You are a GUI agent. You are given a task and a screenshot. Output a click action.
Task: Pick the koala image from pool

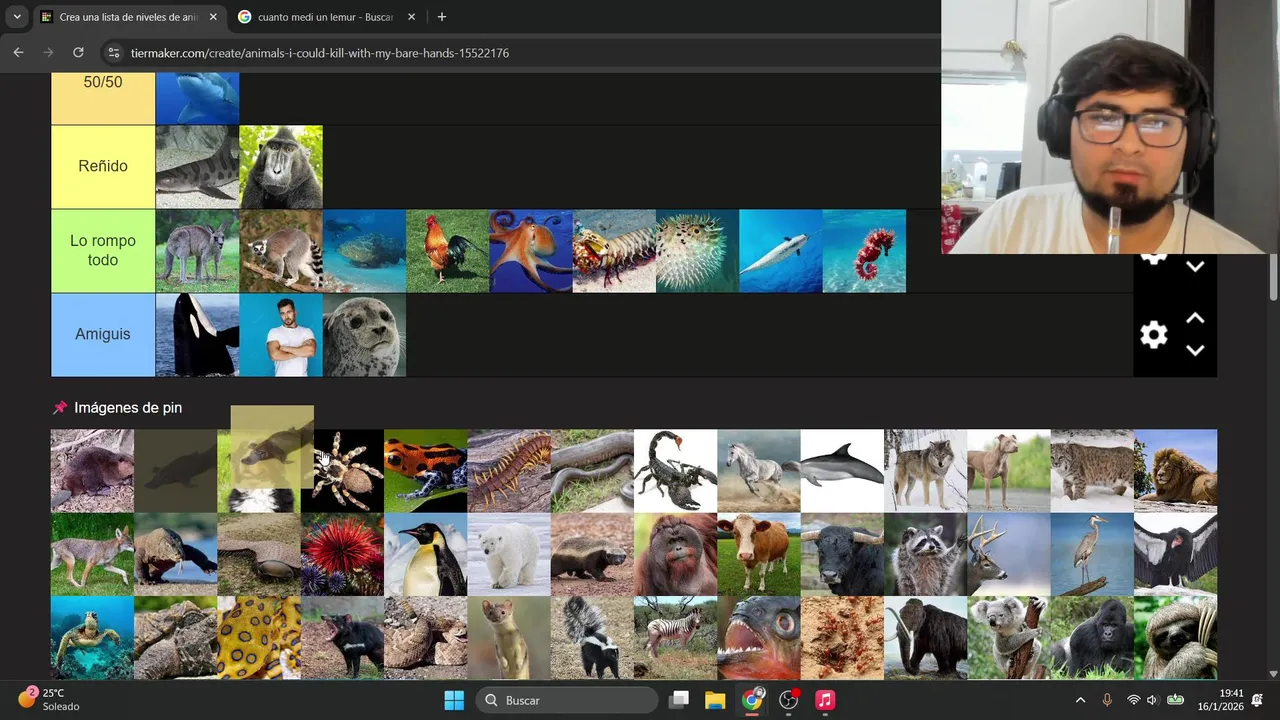[1008, 638]
